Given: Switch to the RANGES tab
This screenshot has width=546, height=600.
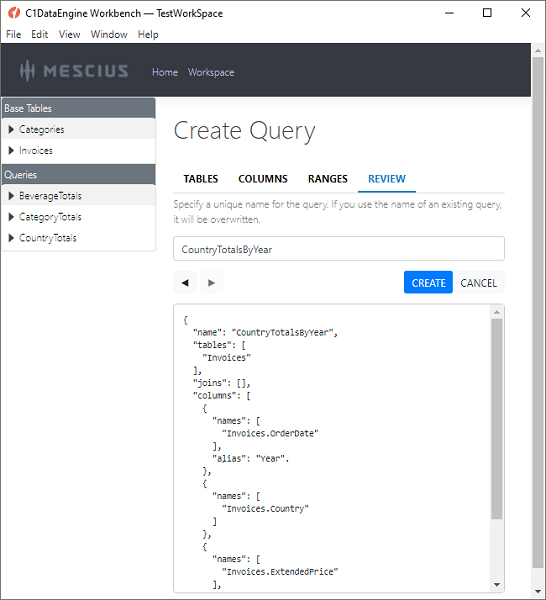Looking at the screenshot, I should (x=328, y=179).
